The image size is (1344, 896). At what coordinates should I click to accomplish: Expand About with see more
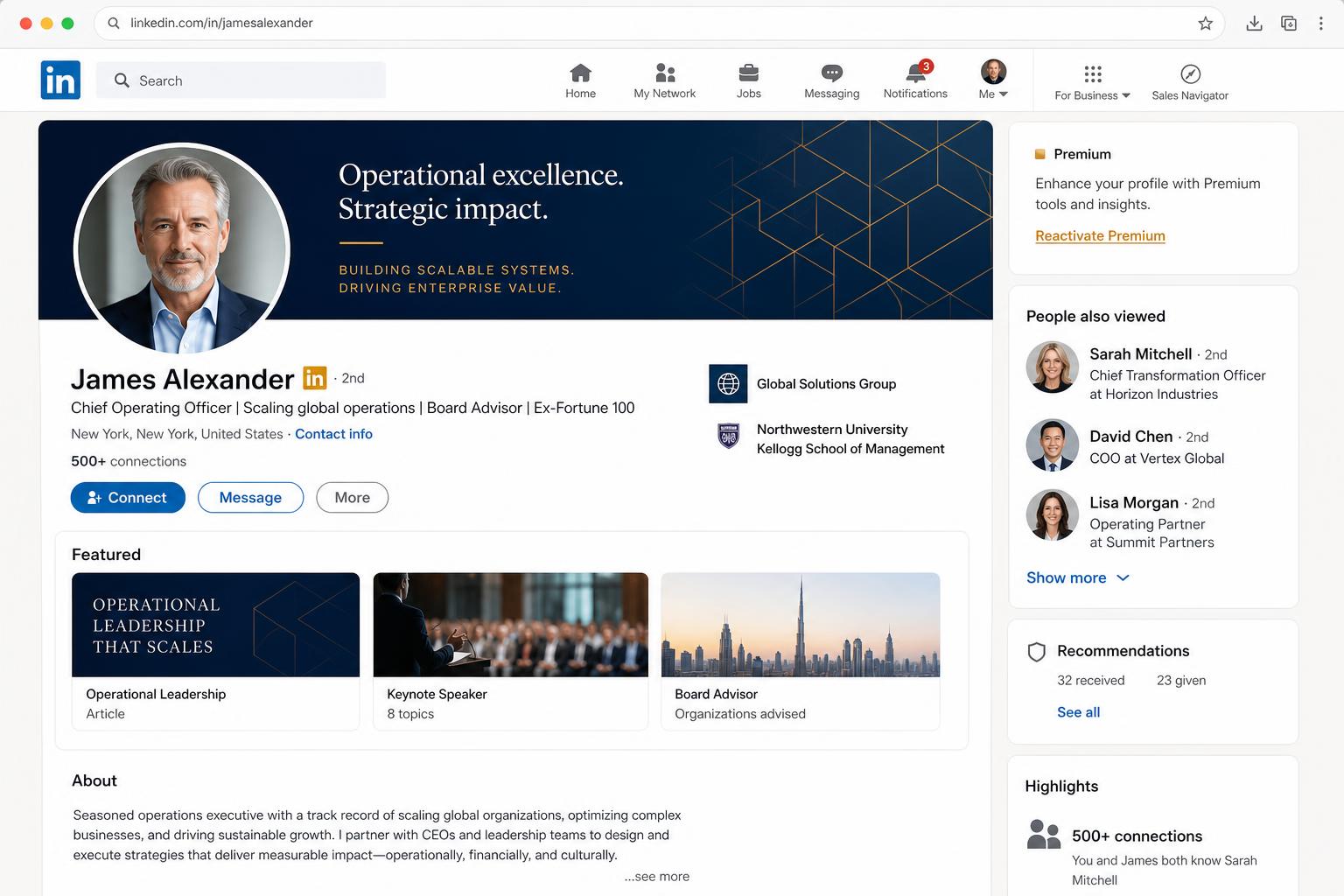[657, 876]
